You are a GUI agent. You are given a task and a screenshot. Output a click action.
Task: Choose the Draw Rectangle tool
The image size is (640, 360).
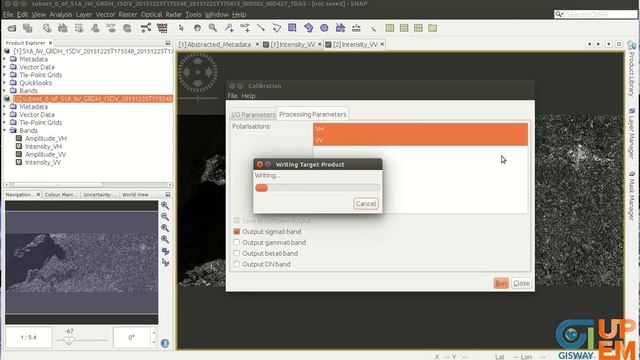[x=292, y=28]
